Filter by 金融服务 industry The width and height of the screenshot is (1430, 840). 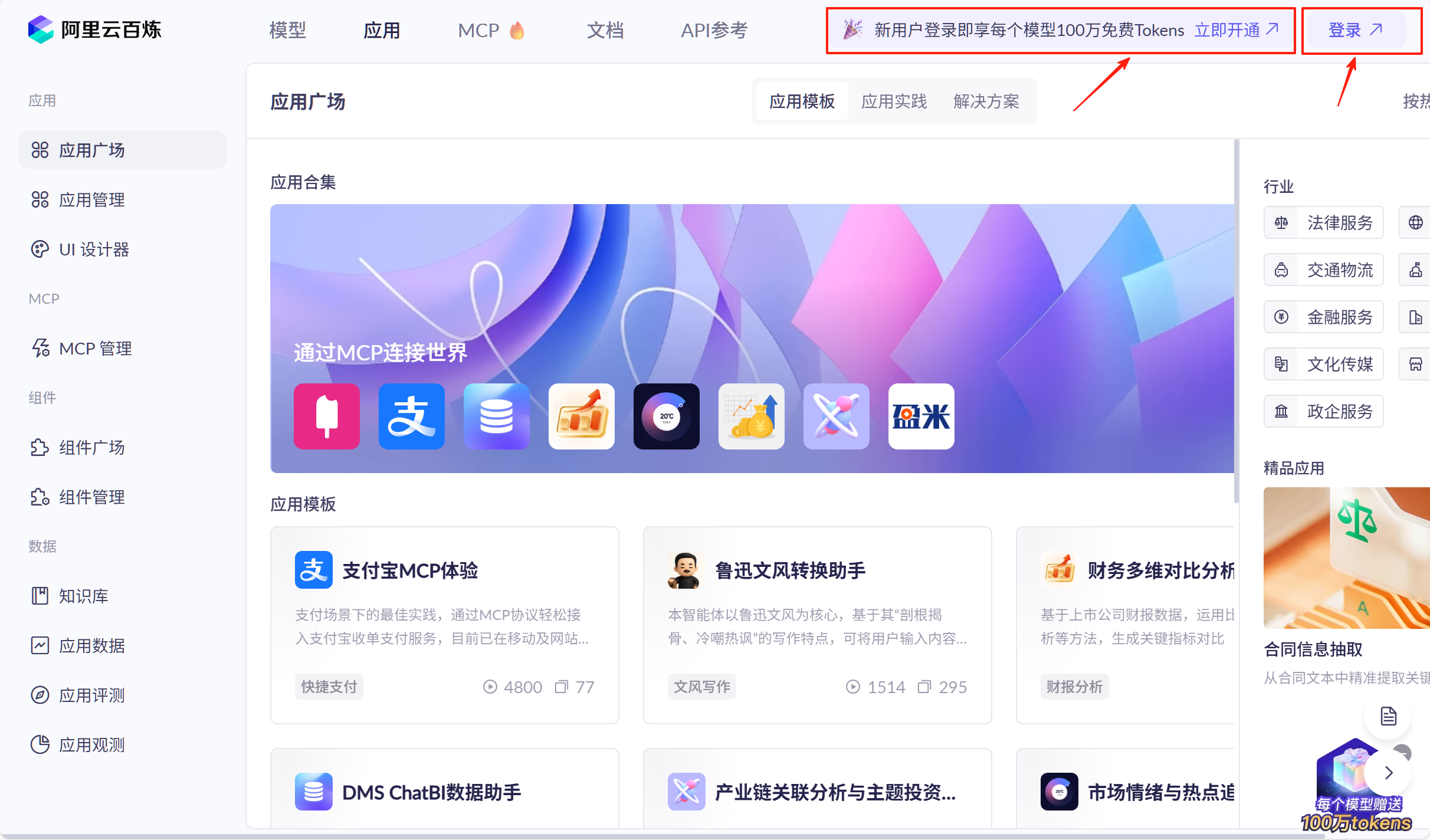(x=1324, y=317)
